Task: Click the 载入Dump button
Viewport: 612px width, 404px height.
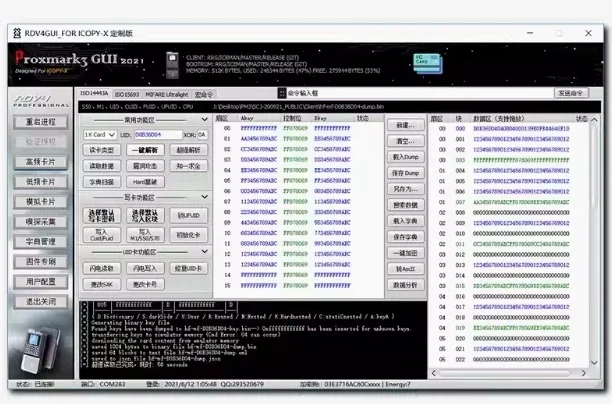Action: 406,157
